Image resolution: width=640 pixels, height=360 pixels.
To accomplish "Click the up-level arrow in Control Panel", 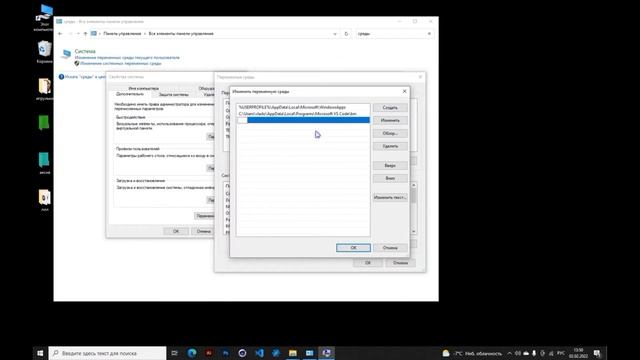I will point(85,34).
